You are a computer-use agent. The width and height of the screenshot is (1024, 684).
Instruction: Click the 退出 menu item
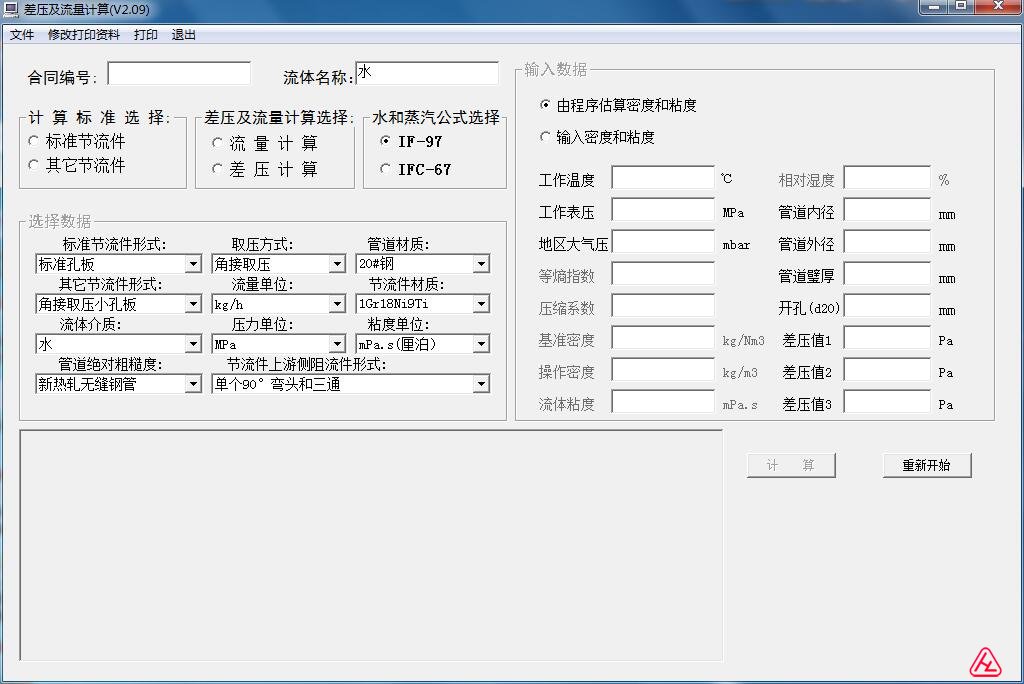tap(184, 35)
